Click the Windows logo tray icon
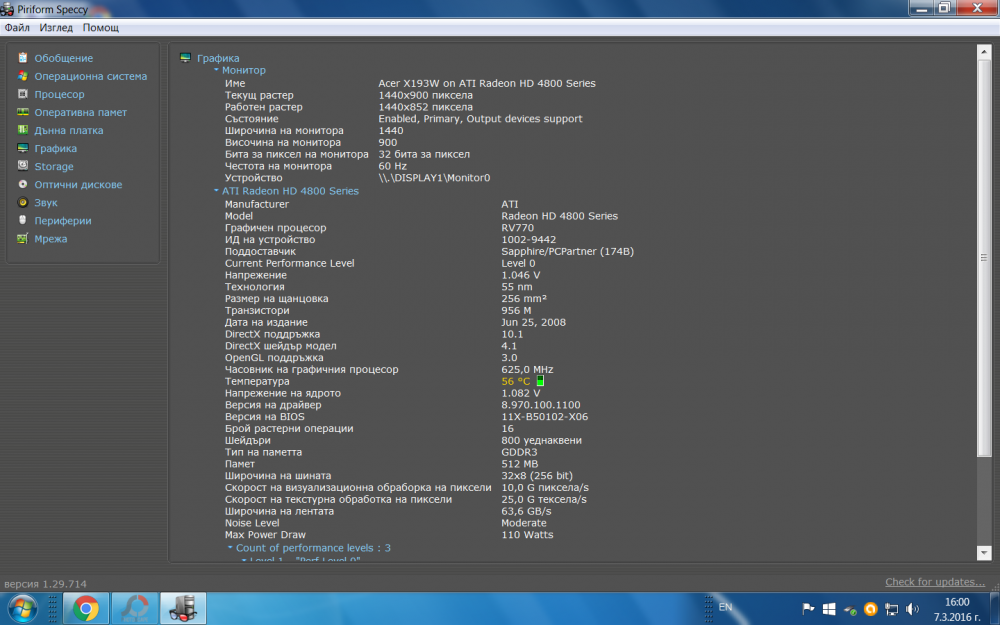1000x625 pixels. point(829,609)
